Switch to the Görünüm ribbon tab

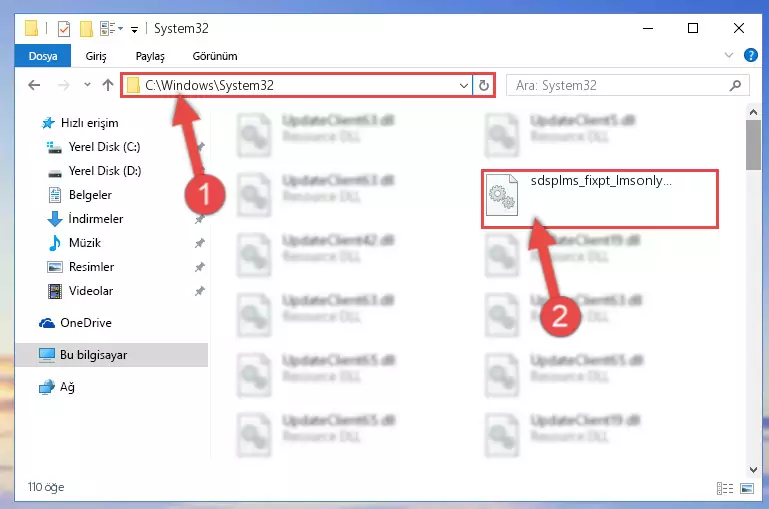(x=215, y=56)
